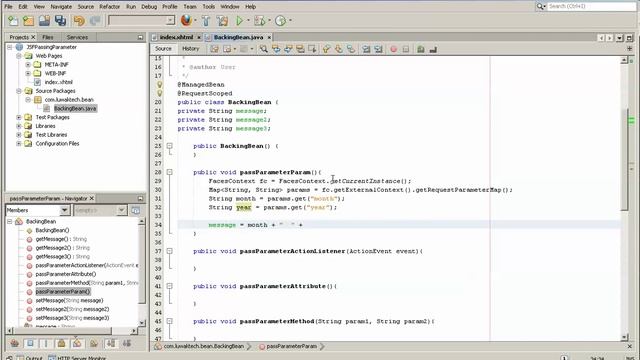Expand the META-INF folder
The width and height of the screenshot is (640, 360).
coord(28,64)
